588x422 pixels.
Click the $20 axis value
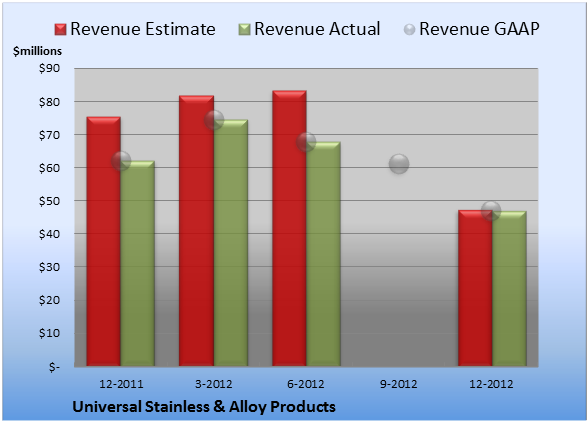[49, 300]
